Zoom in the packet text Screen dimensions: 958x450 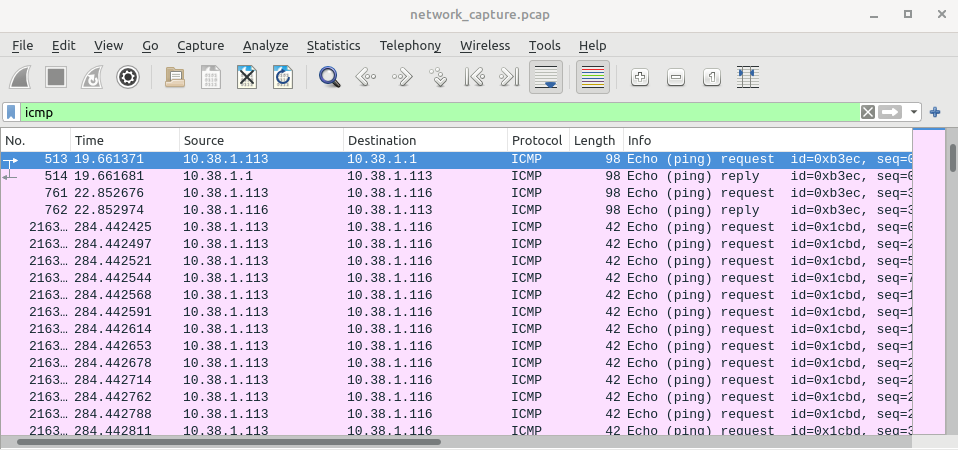640,78
